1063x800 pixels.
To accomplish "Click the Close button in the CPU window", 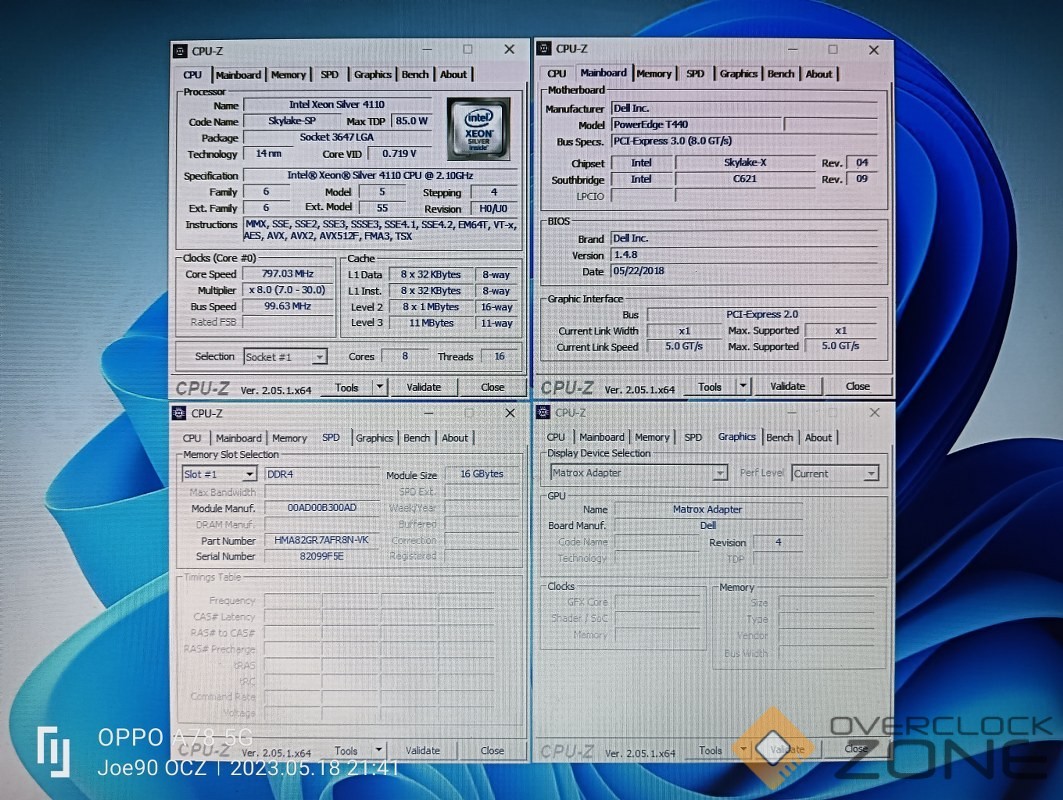I will [x=492, y=387].
